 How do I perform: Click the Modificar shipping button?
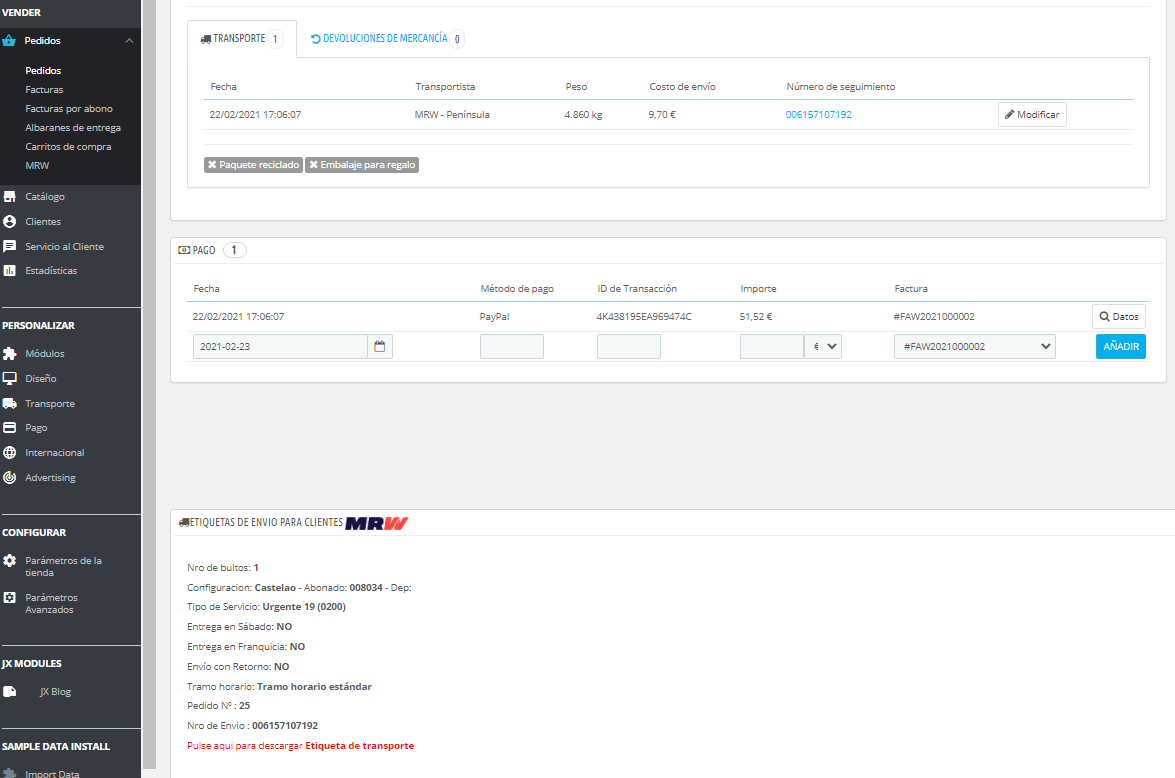pos(1032,115)
